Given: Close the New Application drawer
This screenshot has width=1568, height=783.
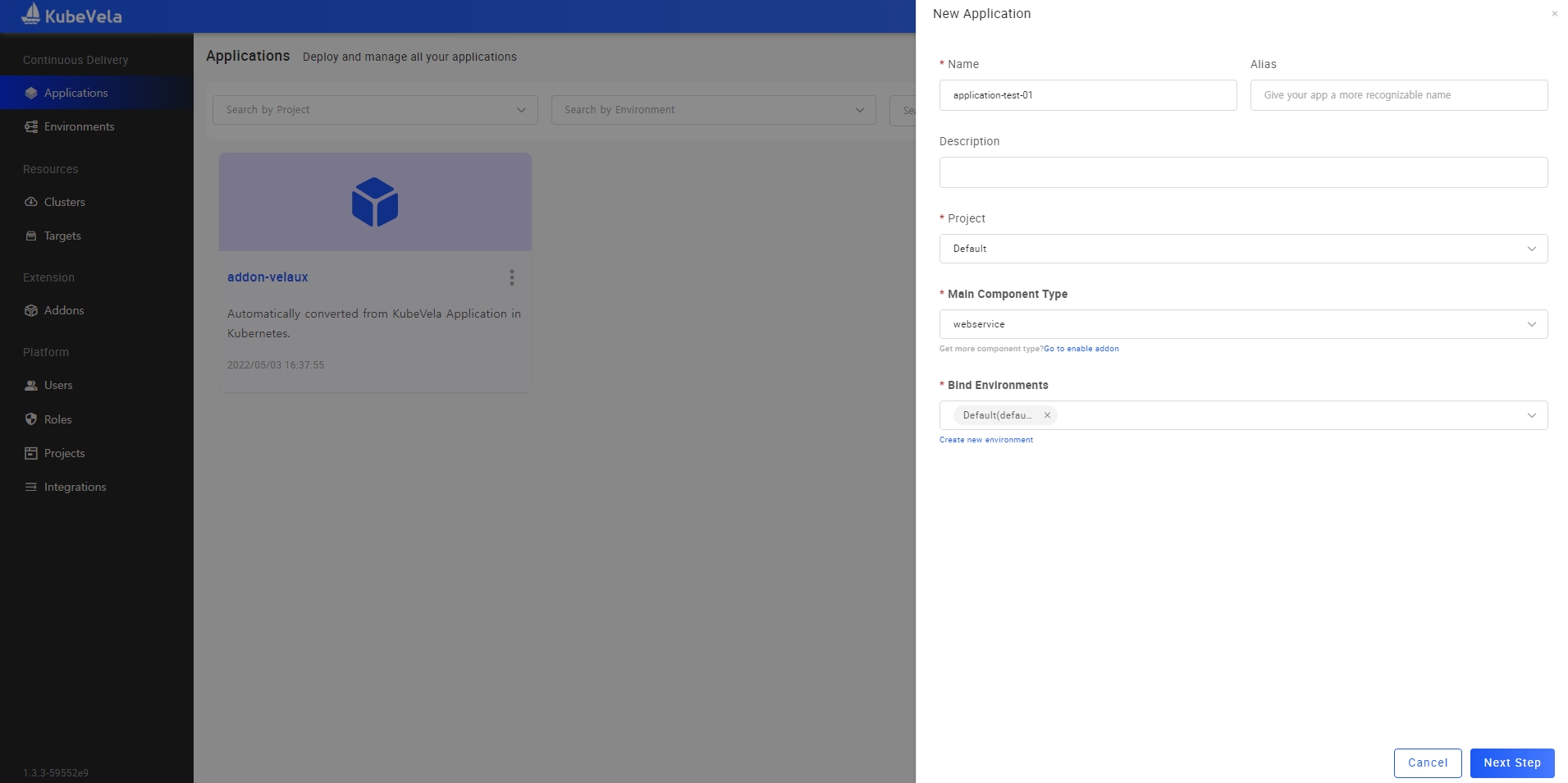Looking at the screenshot, I should (1554, 14).
